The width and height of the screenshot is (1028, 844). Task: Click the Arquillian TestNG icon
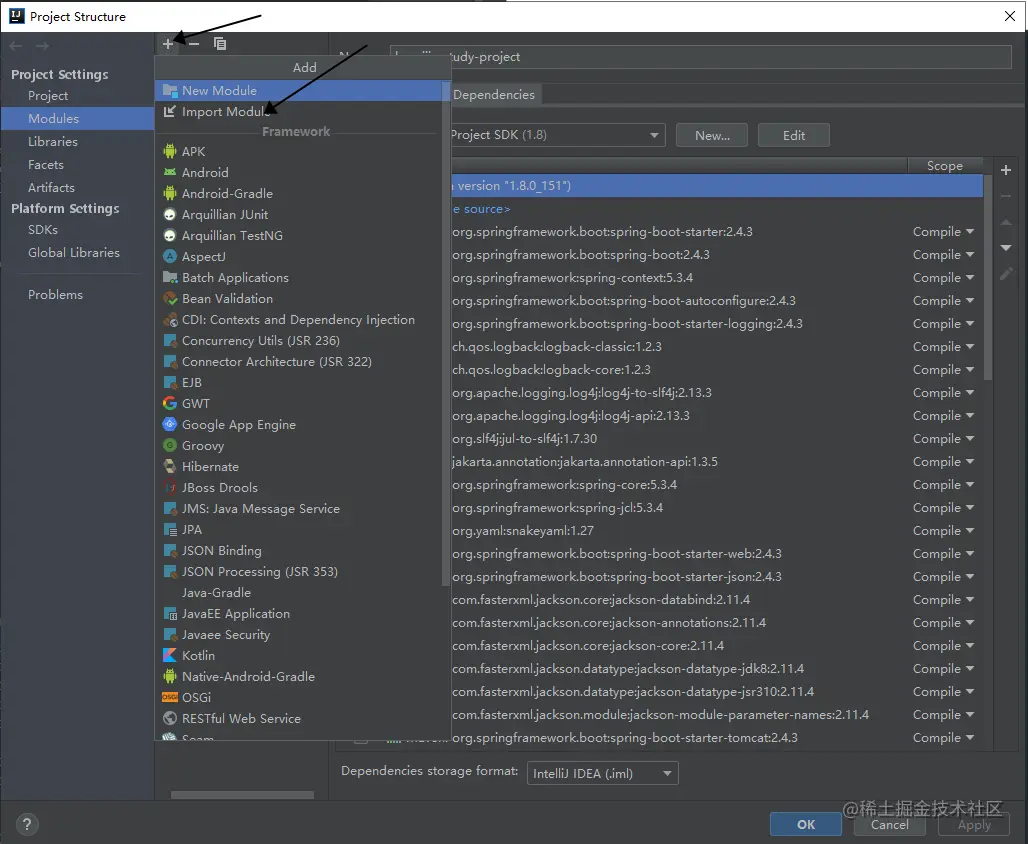tap(170, 235)
